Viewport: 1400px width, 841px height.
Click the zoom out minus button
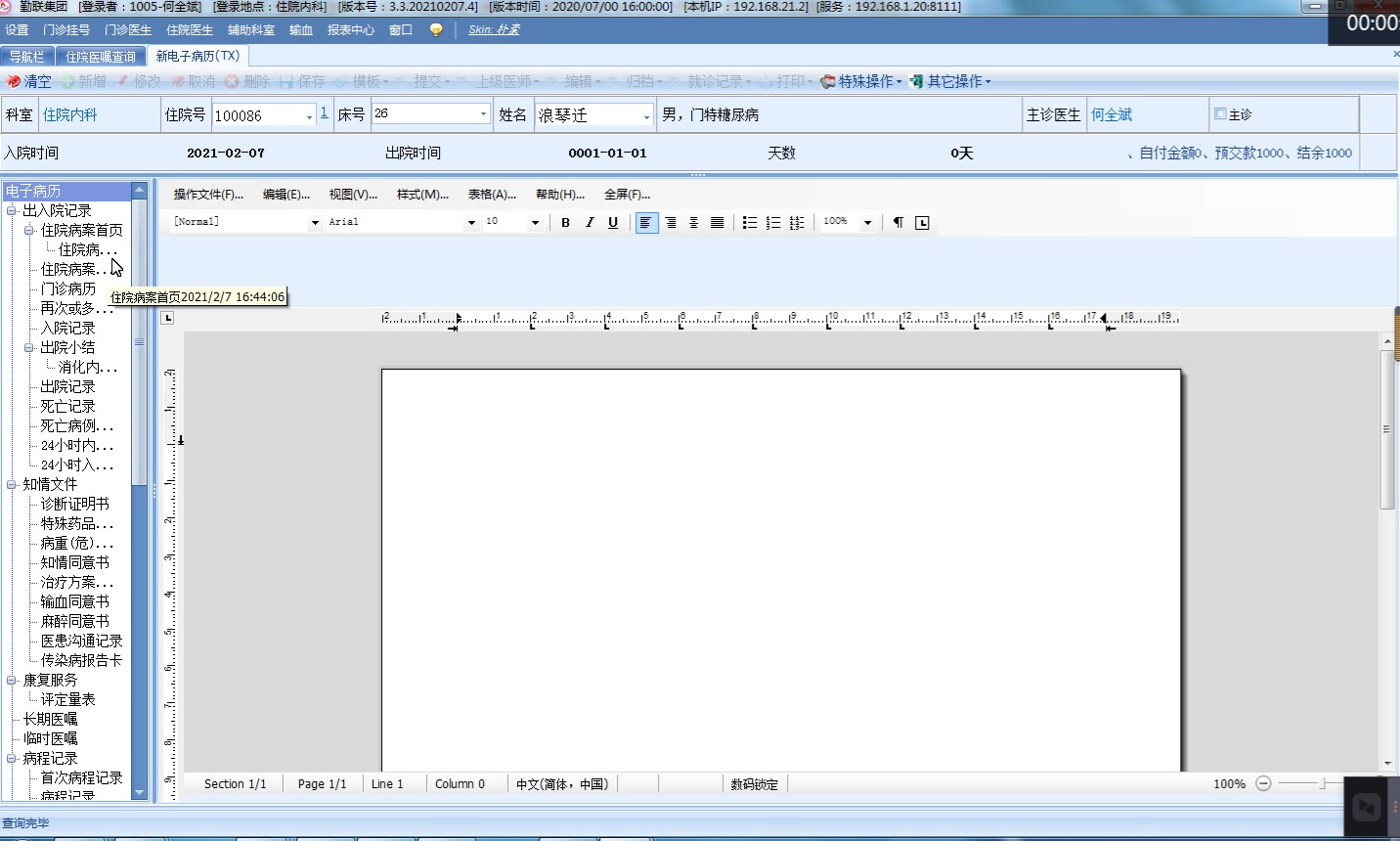[x=1263, y=783]
